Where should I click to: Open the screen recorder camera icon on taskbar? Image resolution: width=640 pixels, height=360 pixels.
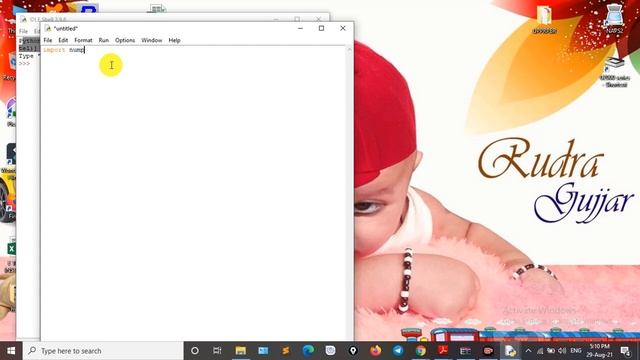click(488, 351)
